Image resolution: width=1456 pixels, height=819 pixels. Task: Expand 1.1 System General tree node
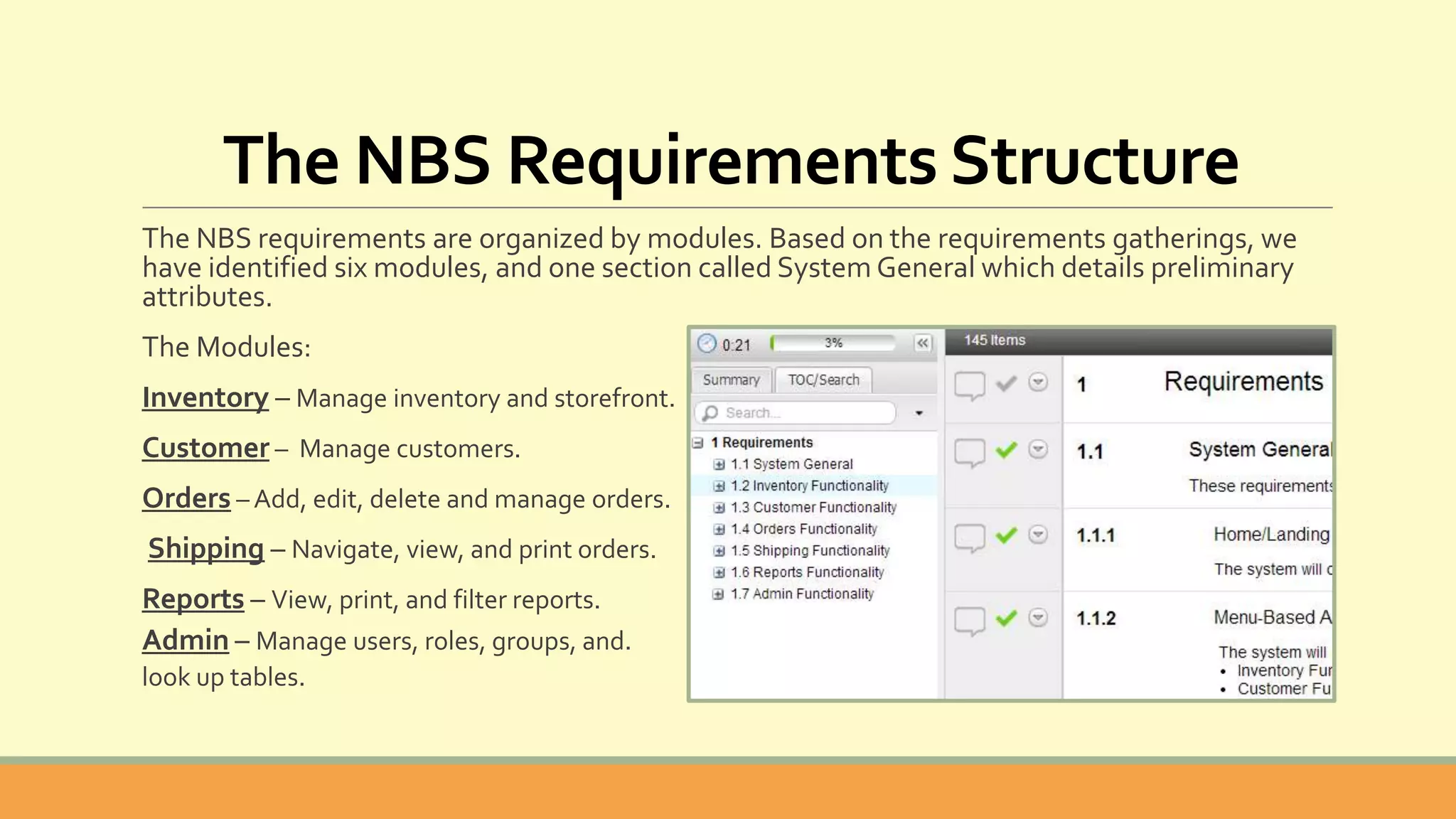(719, 465)
